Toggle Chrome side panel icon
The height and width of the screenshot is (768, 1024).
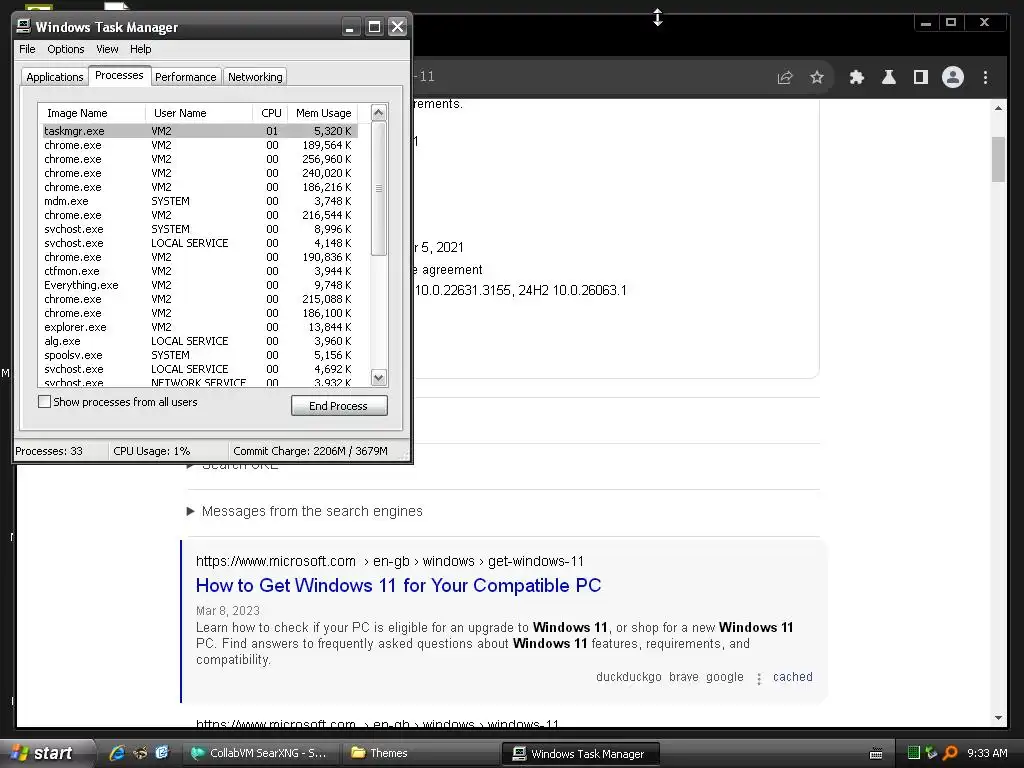coord(921,78)
